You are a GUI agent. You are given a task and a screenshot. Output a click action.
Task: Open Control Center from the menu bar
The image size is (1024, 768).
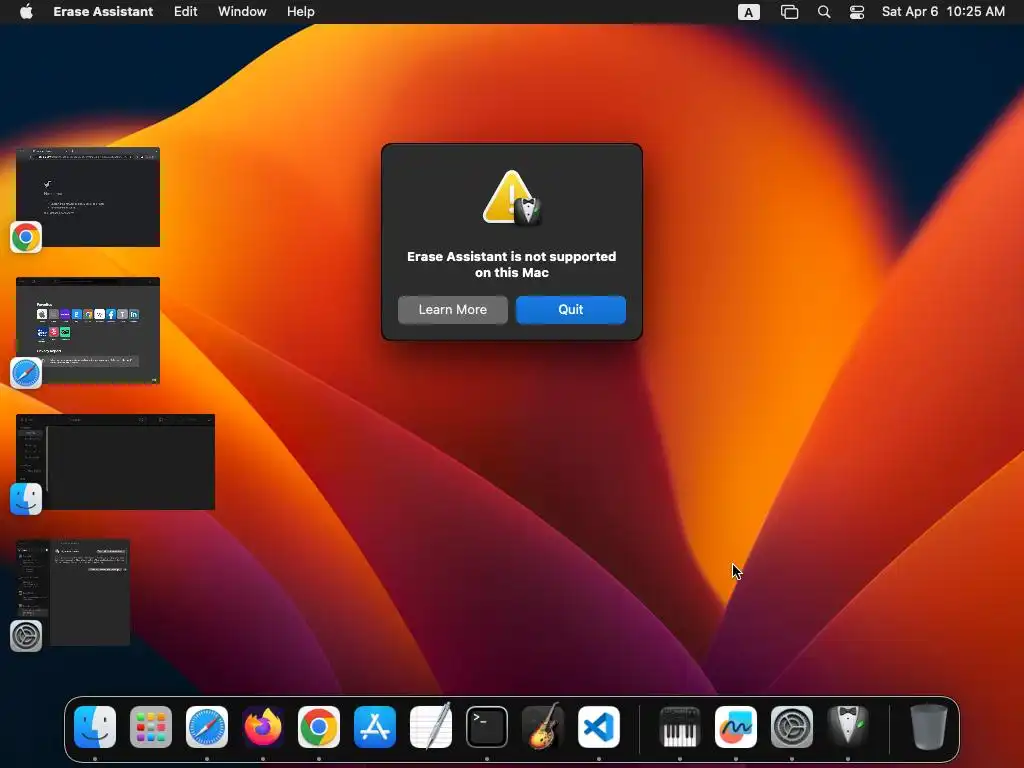pos(857,12)
